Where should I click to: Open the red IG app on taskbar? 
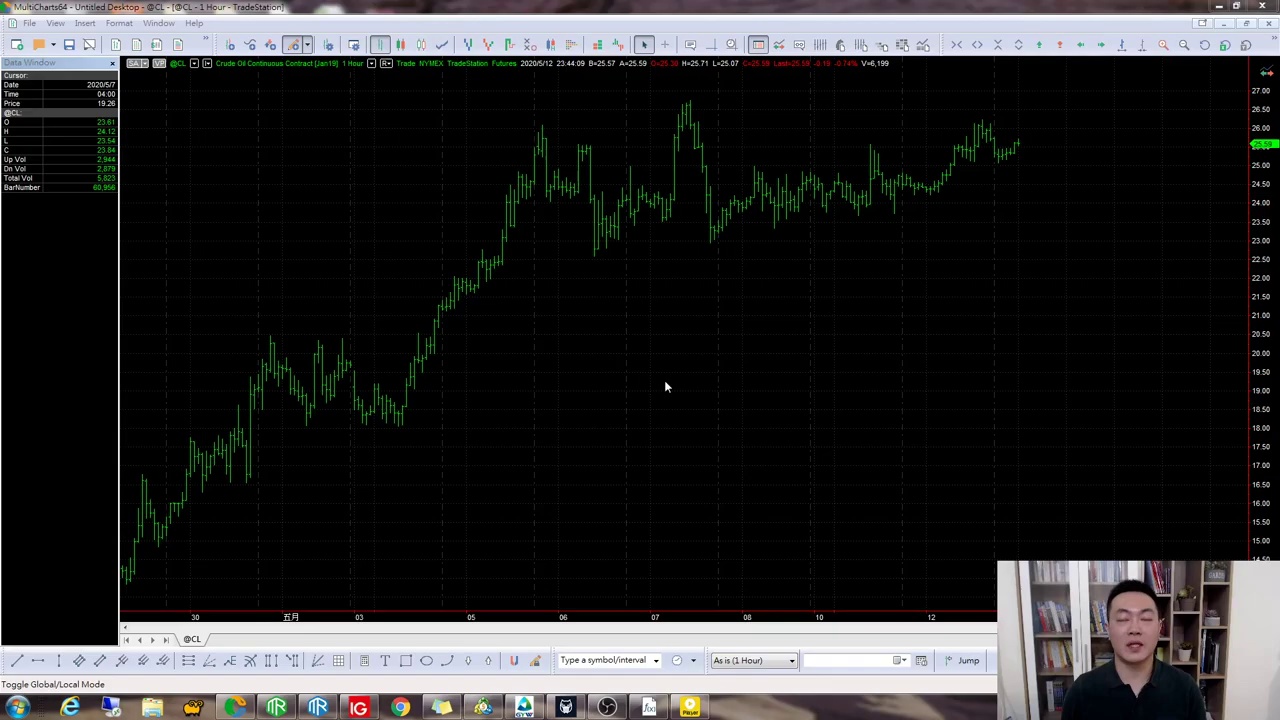click(x=358, y=708)
